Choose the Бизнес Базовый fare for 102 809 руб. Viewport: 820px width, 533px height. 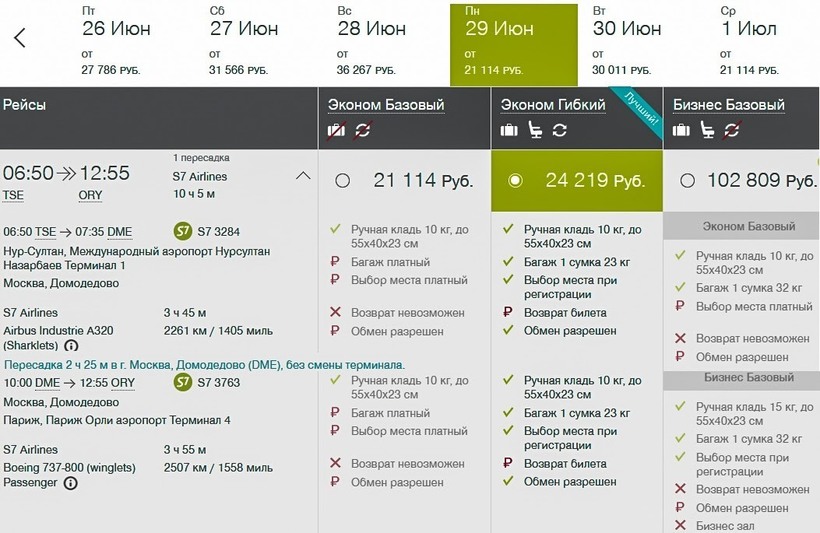click(687, 181)
